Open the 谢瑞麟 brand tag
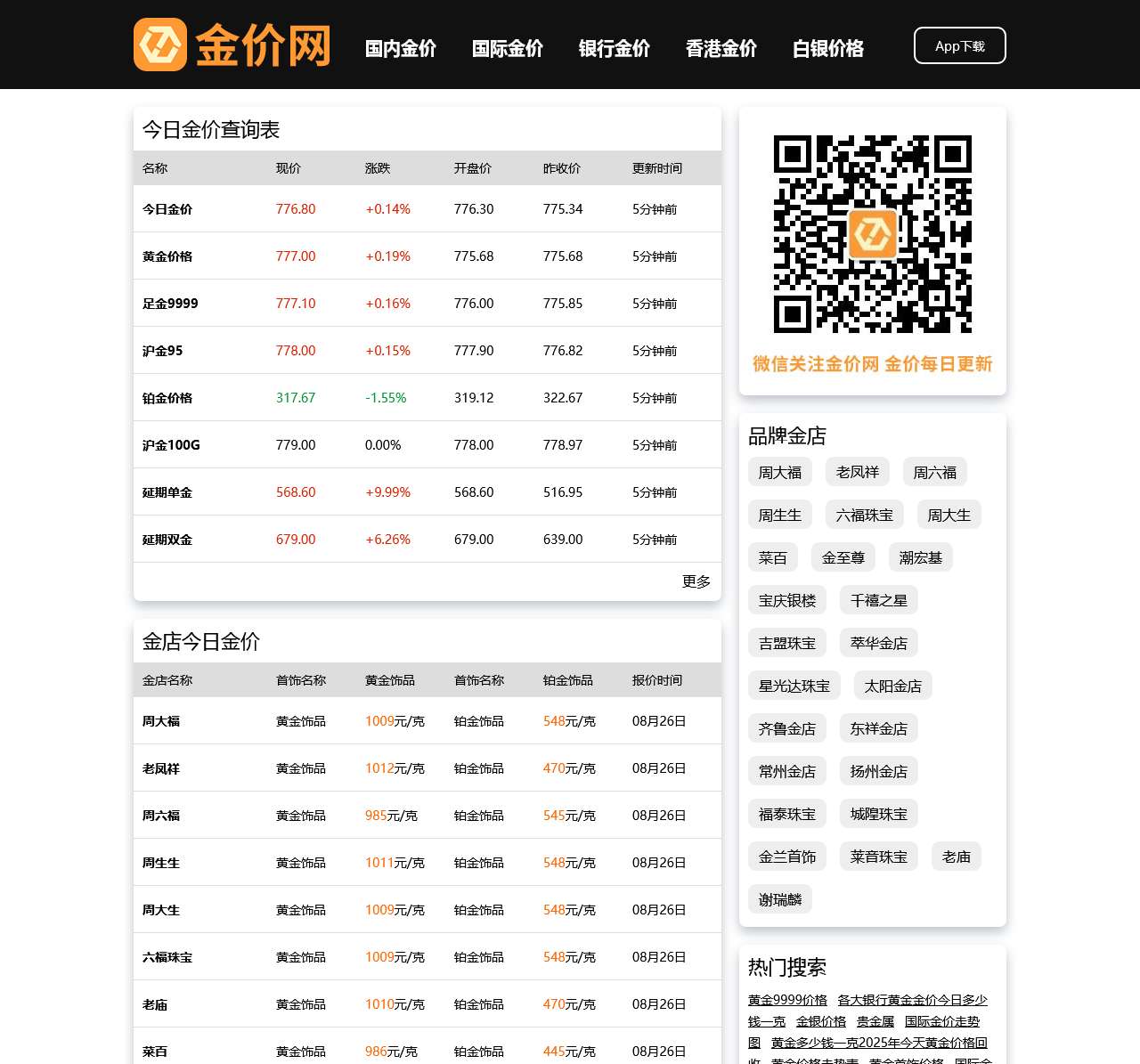Screen dimensions: 1140x1064 pos(780,900)
